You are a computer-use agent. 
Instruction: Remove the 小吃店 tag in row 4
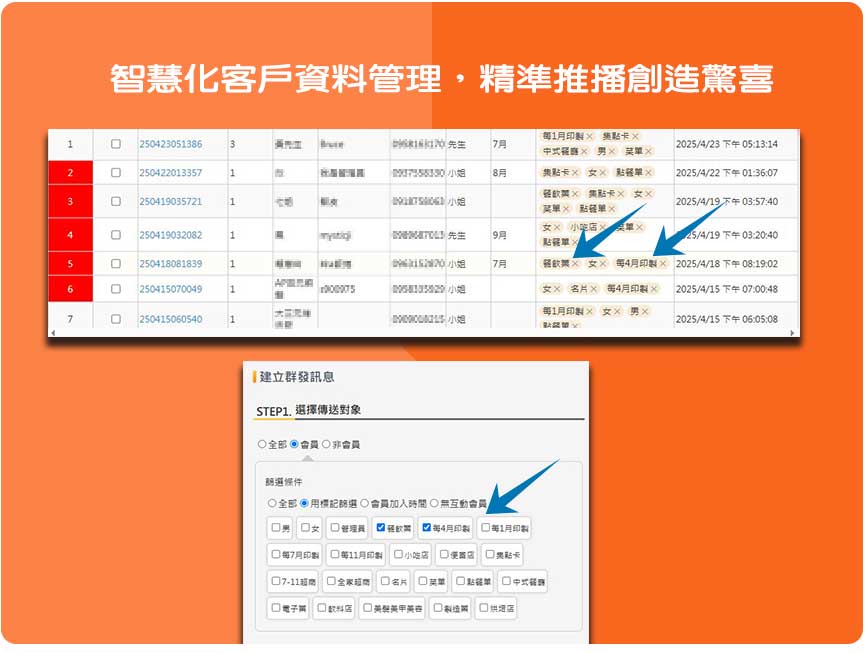click(603, 227)
